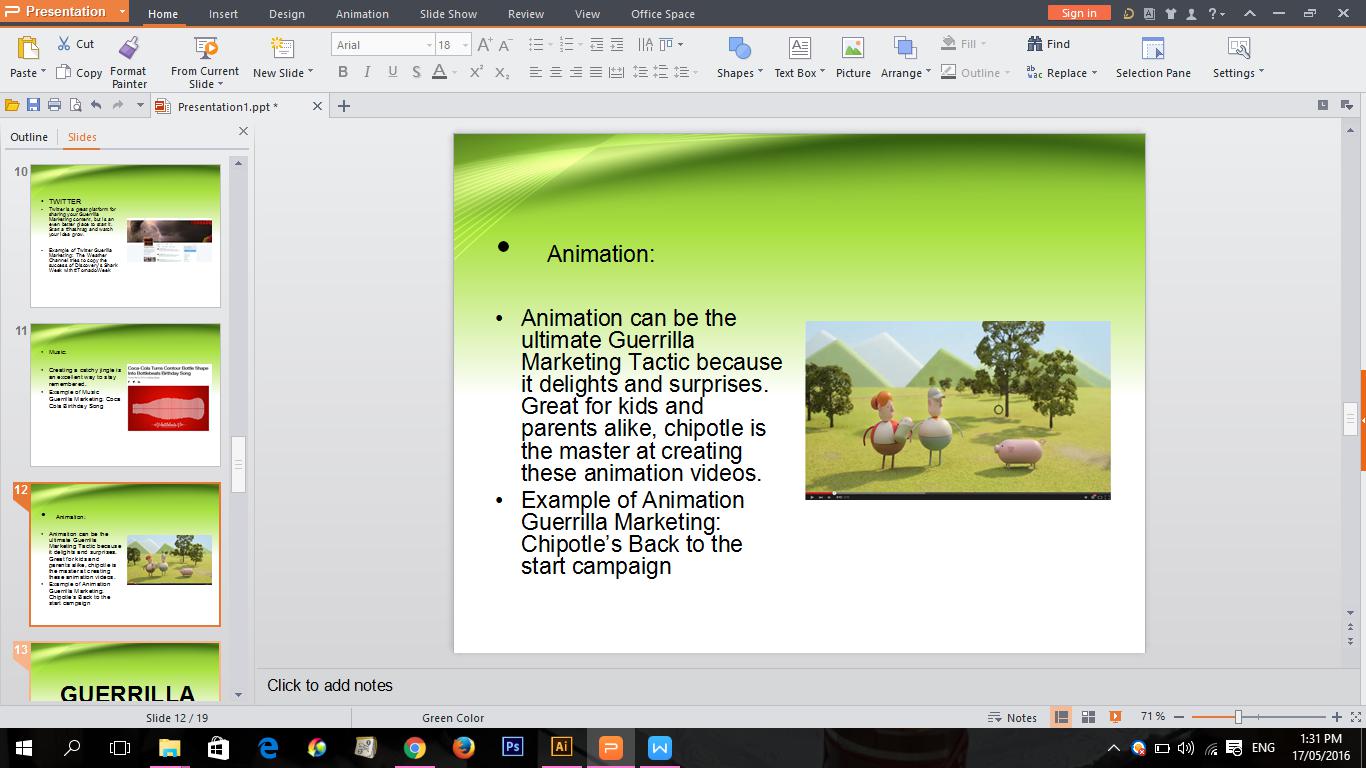The image size is (1366, 768).
Task: Open Settings in the ribbon
Action: pyautogui.click(x=1238, y=57)
